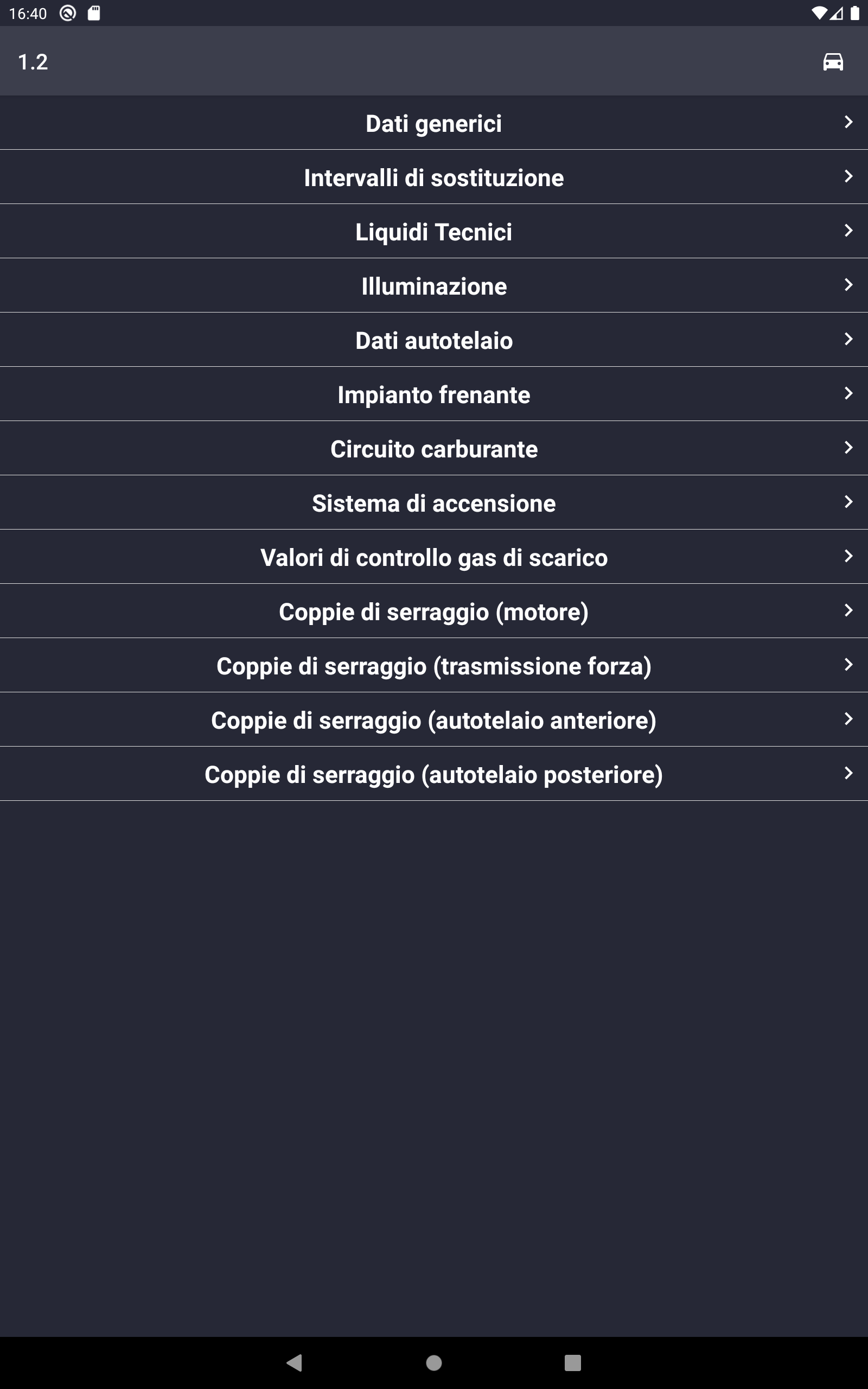Tap the recent apps square button
Viewport: 868px width, 1389px height.
point(572,1362)
